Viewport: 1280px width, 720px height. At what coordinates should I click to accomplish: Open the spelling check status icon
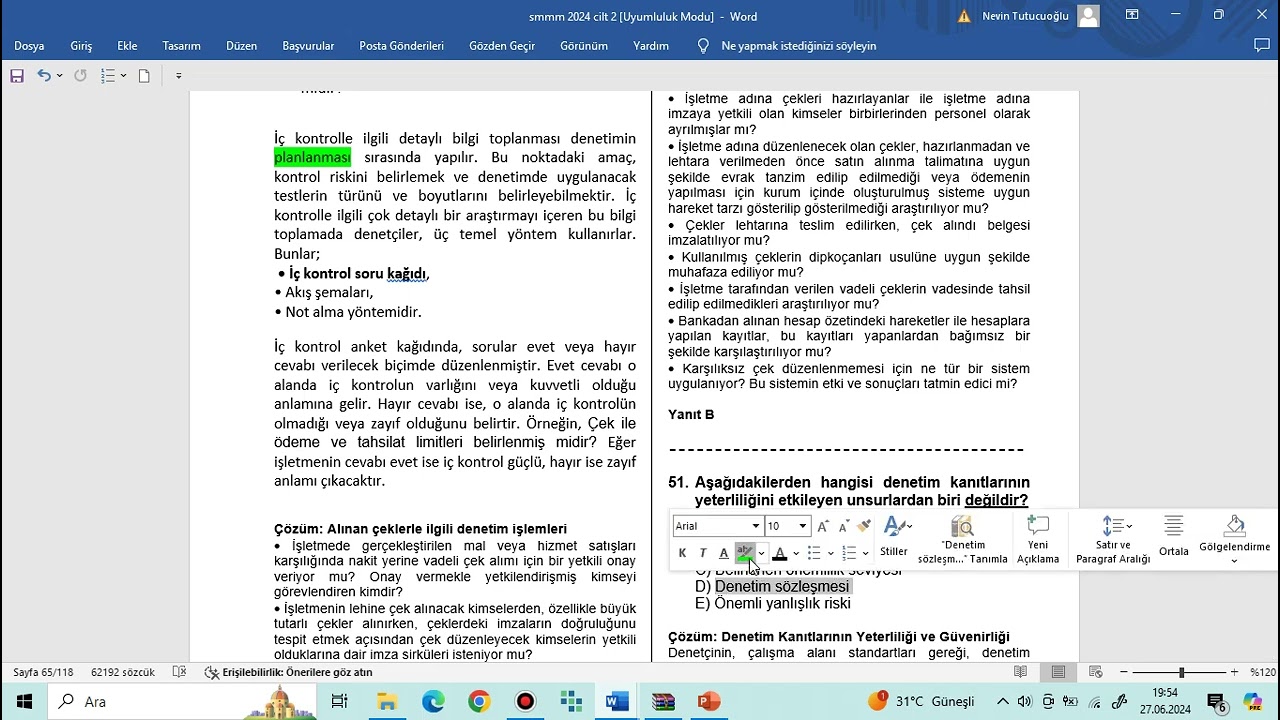tap(180, 672)
